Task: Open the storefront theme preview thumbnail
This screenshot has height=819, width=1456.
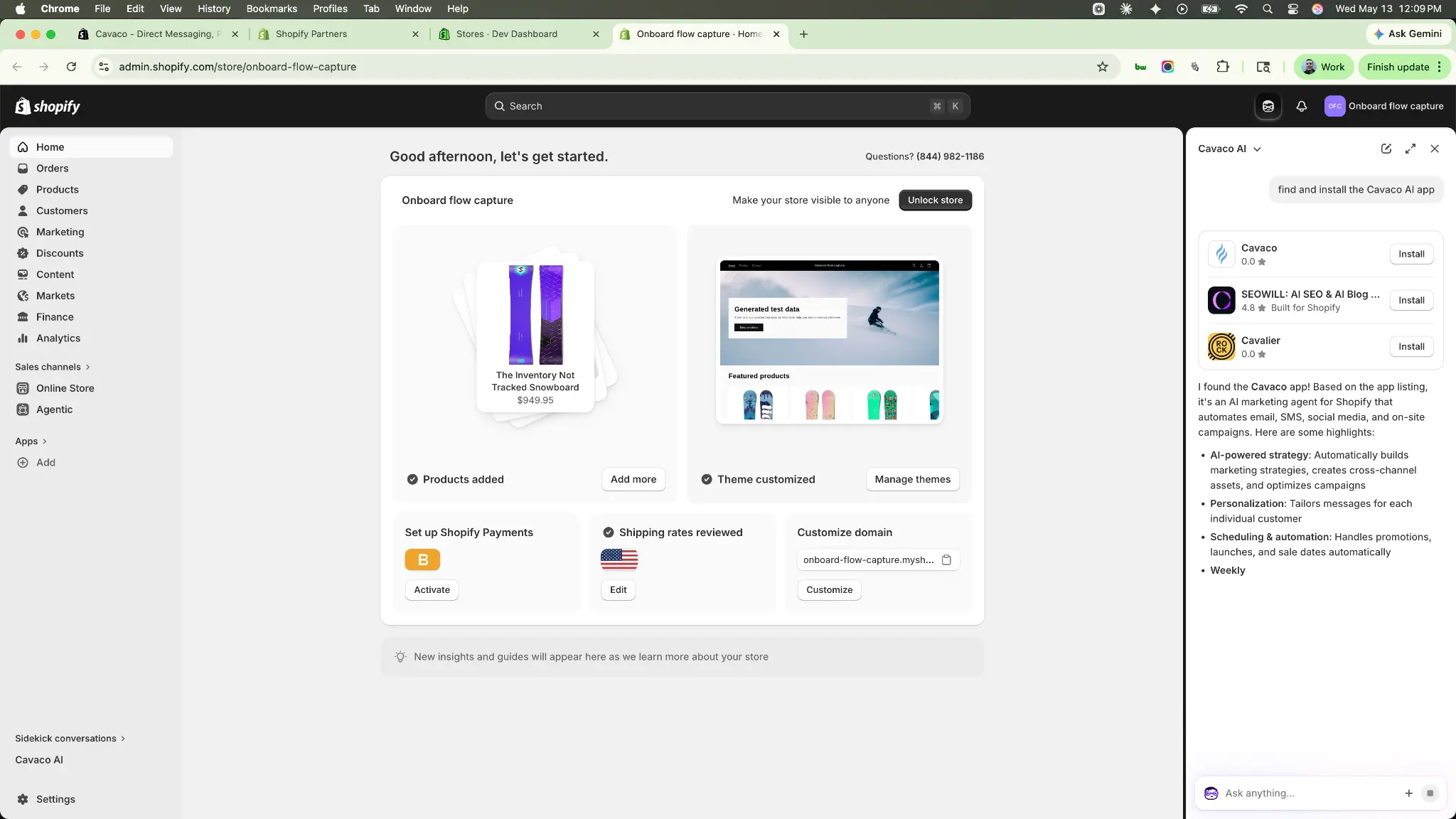Action: pos(829,341)
